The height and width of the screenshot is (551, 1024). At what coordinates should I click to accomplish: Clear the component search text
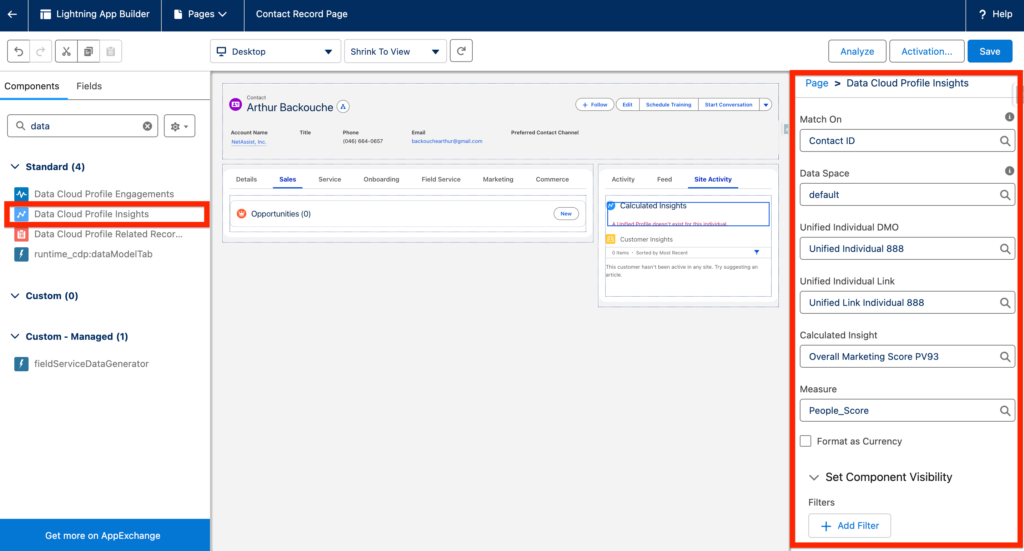click(x=147, y=126)
